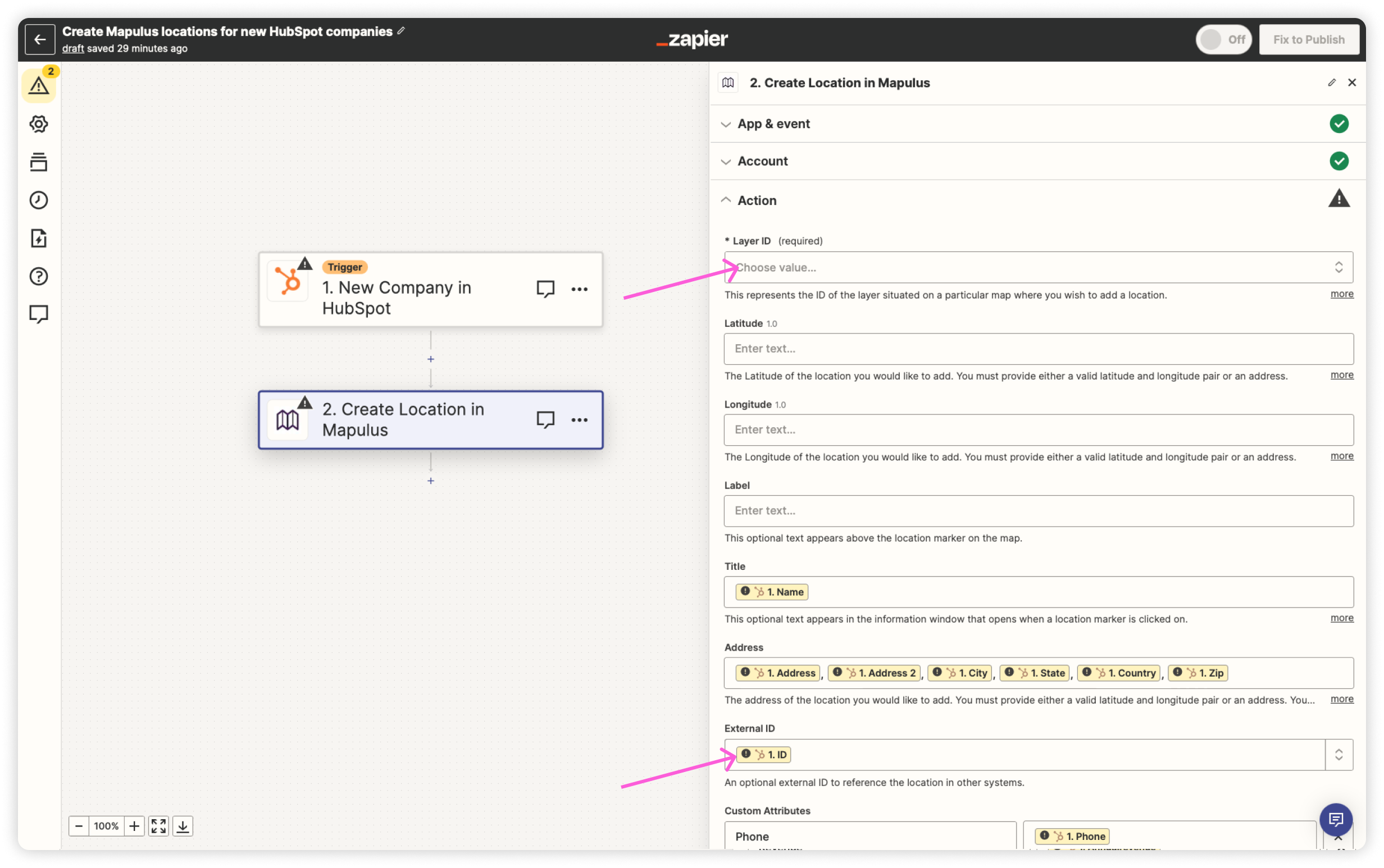Click the 100% zoom level indicator
Screen dimensions: 1384x868
coord(106,826)
